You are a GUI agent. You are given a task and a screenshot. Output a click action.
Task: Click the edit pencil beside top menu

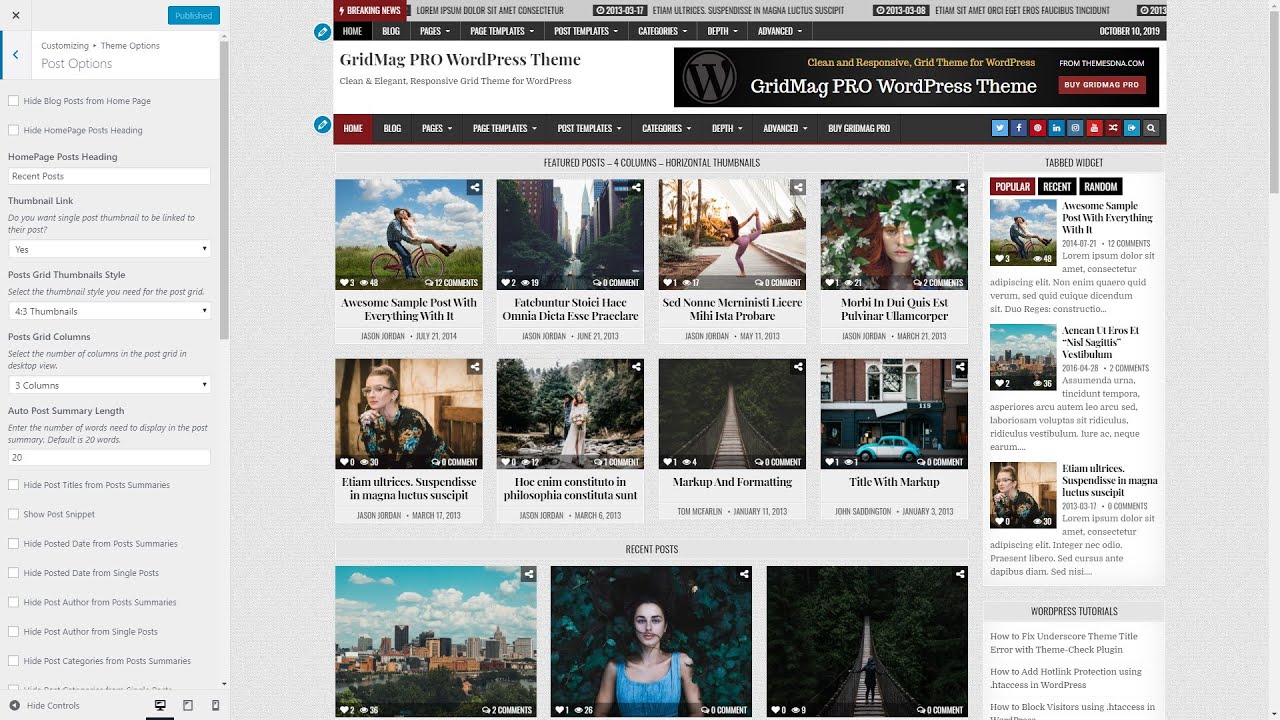point(322,32)
